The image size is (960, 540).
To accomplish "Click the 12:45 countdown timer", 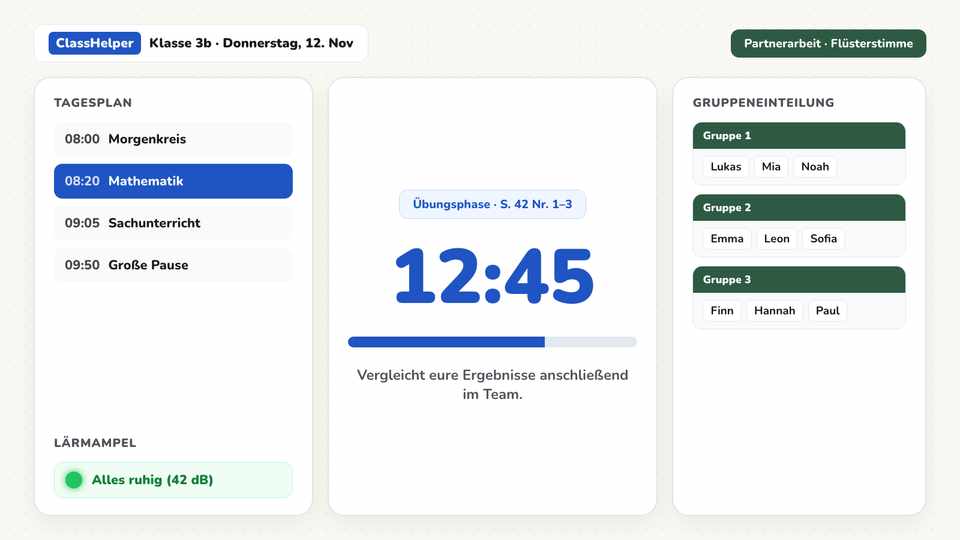I will pyautogui.click(x=493, y=276).
